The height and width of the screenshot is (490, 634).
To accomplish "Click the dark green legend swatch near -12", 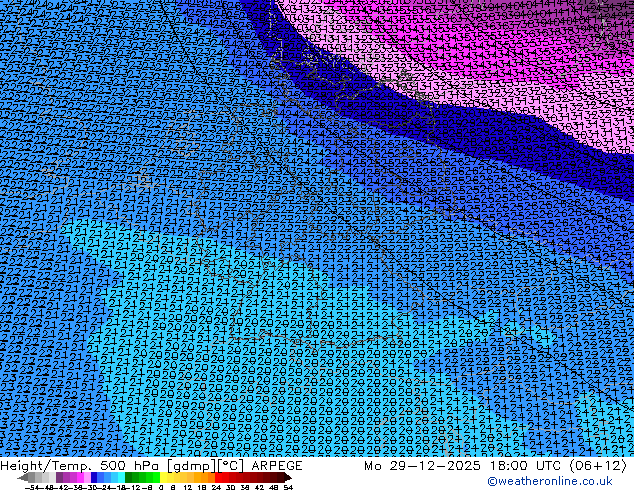I will click(129, 478).
